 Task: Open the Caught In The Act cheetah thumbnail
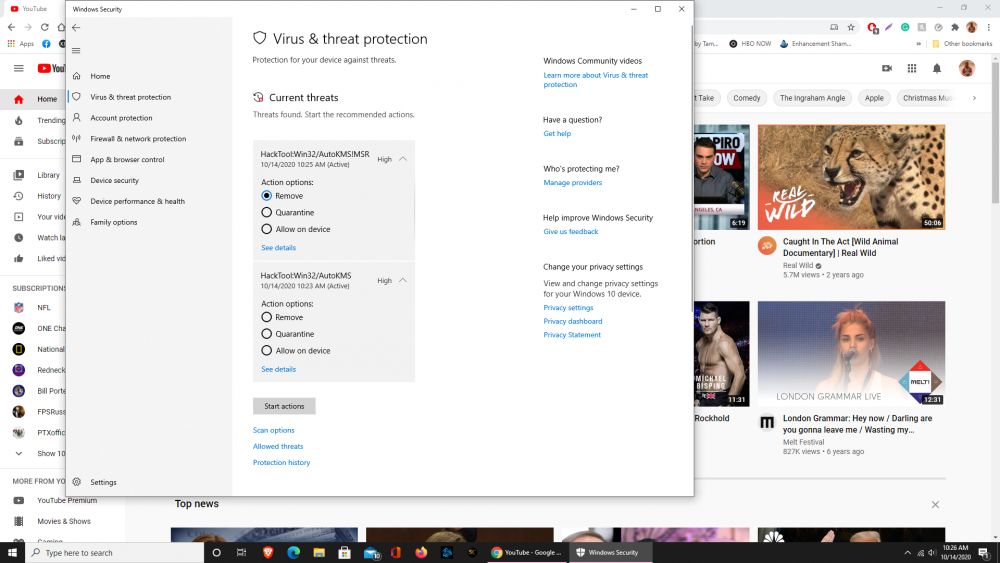tap(851, 177)
